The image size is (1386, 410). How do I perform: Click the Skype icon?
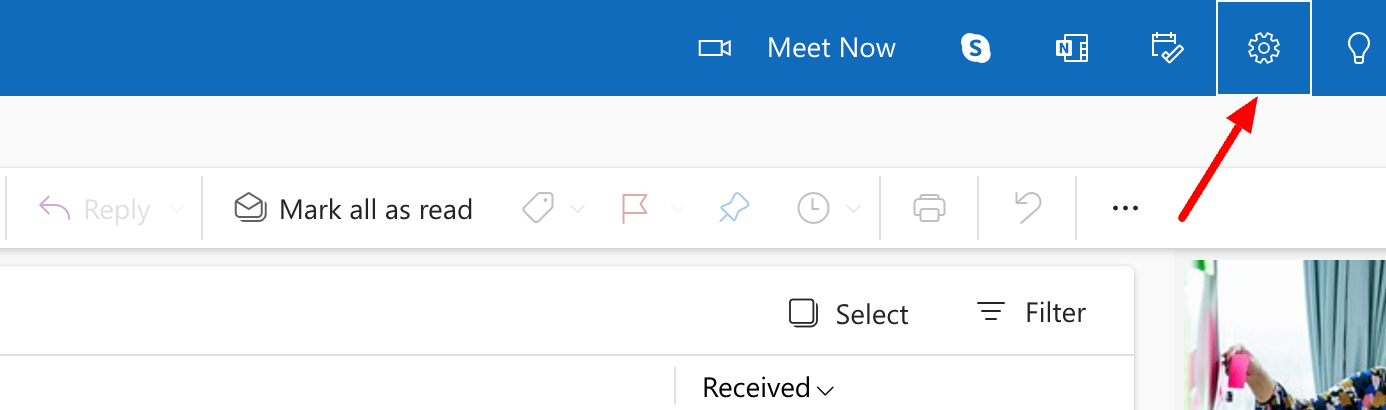tap(975, 48)
